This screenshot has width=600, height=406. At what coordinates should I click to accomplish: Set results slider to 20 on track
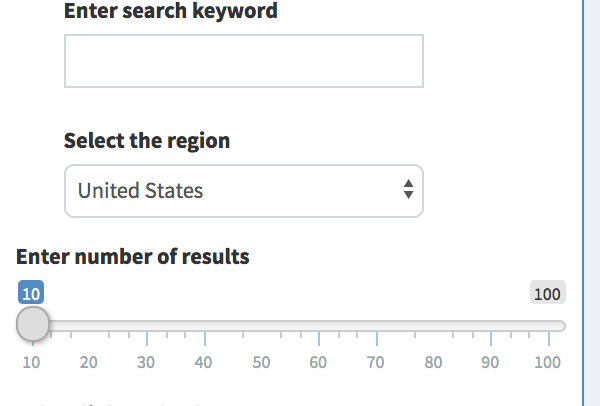90,325
